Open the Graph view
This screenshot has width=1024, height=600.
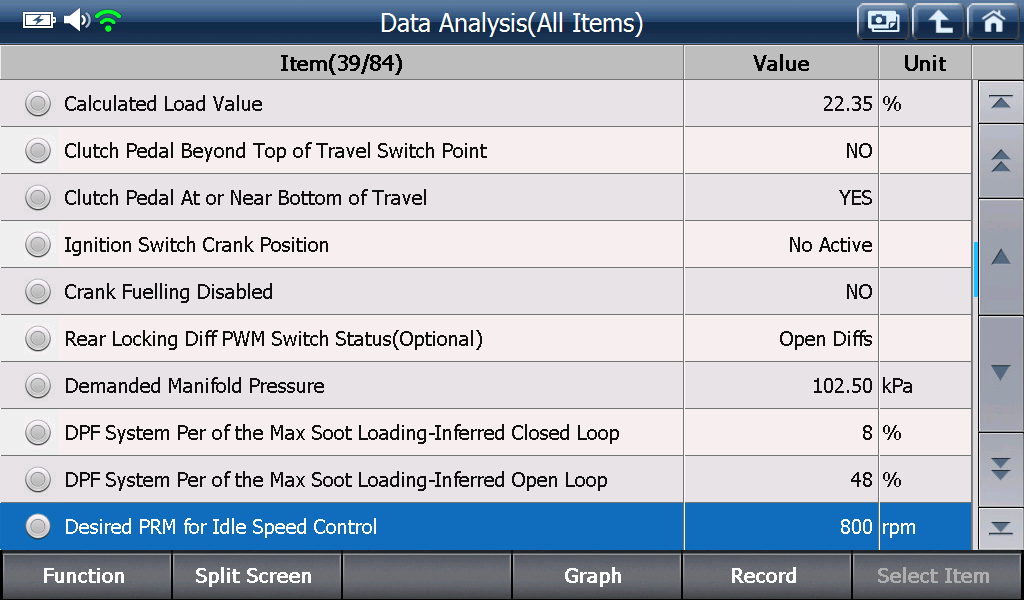(x=595, y=575)
